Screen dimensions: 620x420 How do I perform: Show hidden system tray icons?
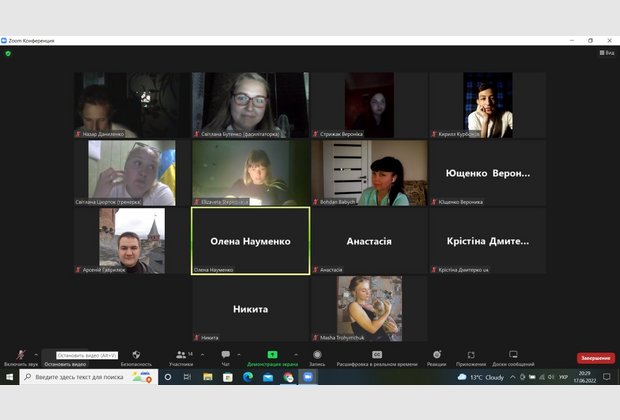[x=512, y=377]
